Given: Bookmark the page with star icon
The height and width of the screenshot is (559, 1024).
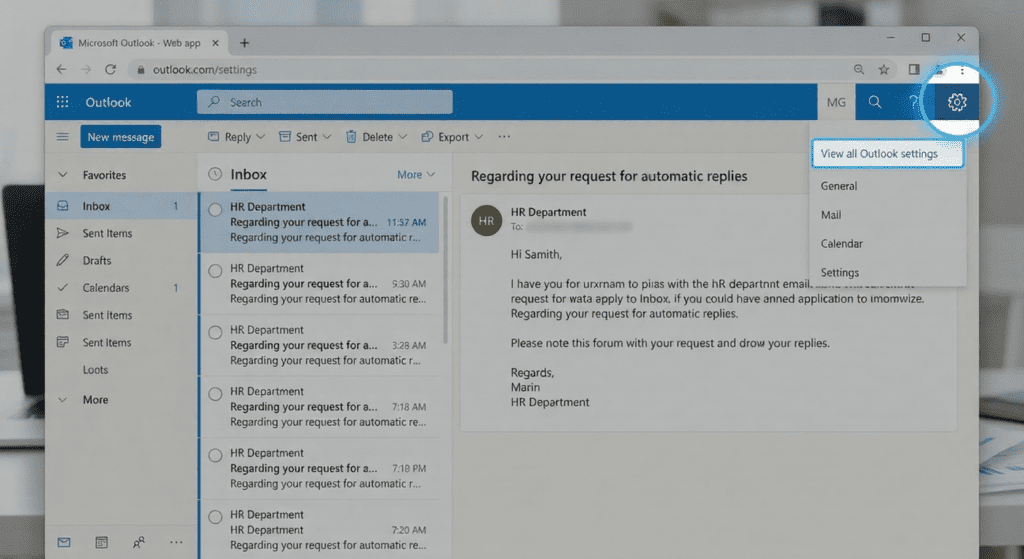Looking at the screenshot, I should tap(884, 69).
